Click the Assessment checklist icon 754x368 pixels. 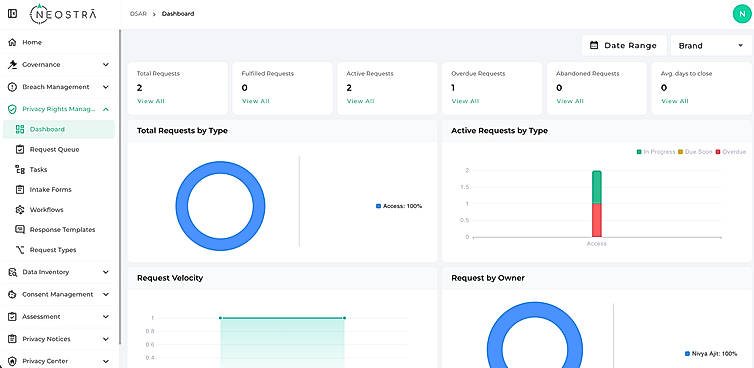click(13, 317)
